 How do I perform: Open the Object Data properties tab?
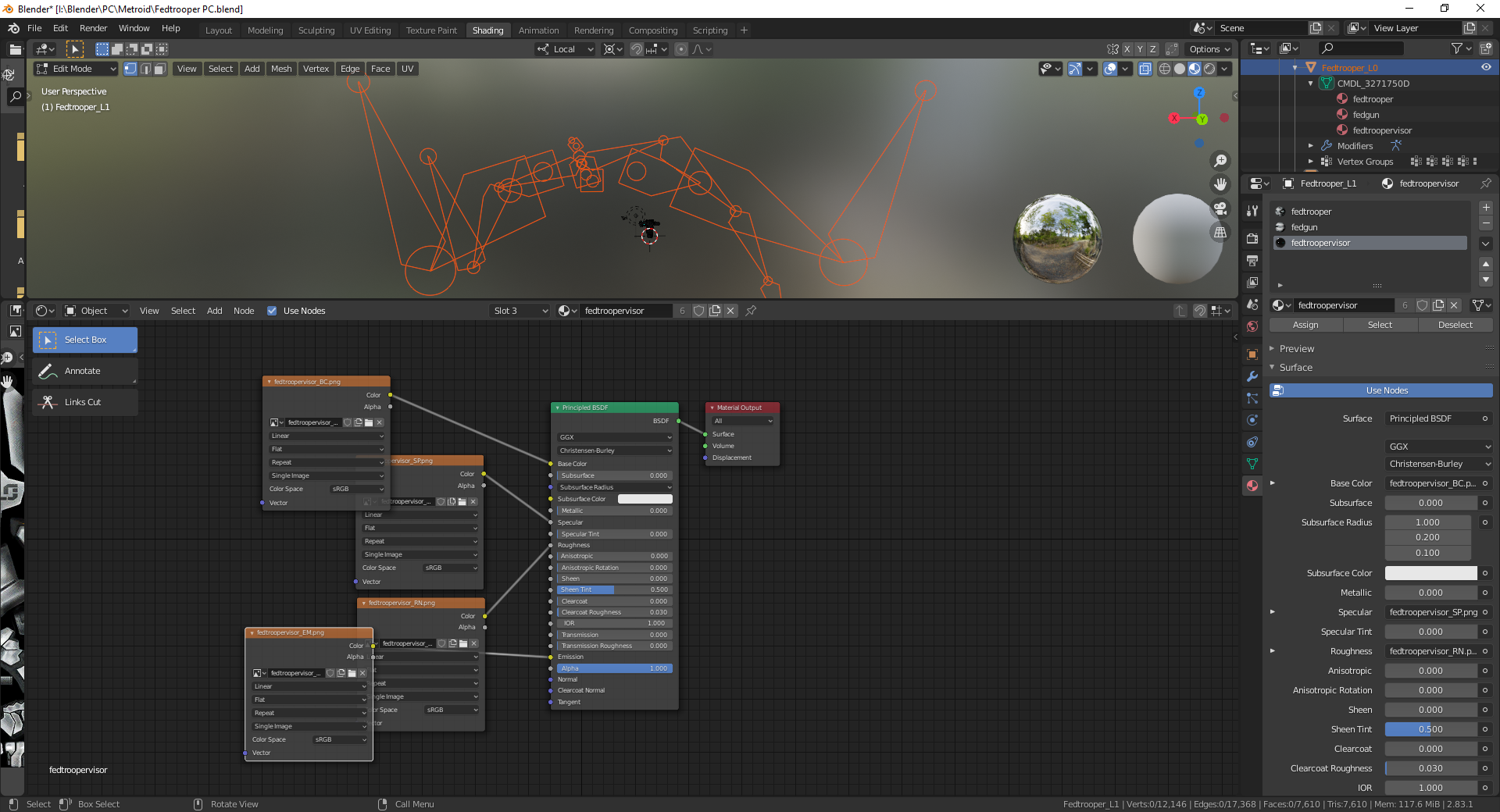point(1252,464)
